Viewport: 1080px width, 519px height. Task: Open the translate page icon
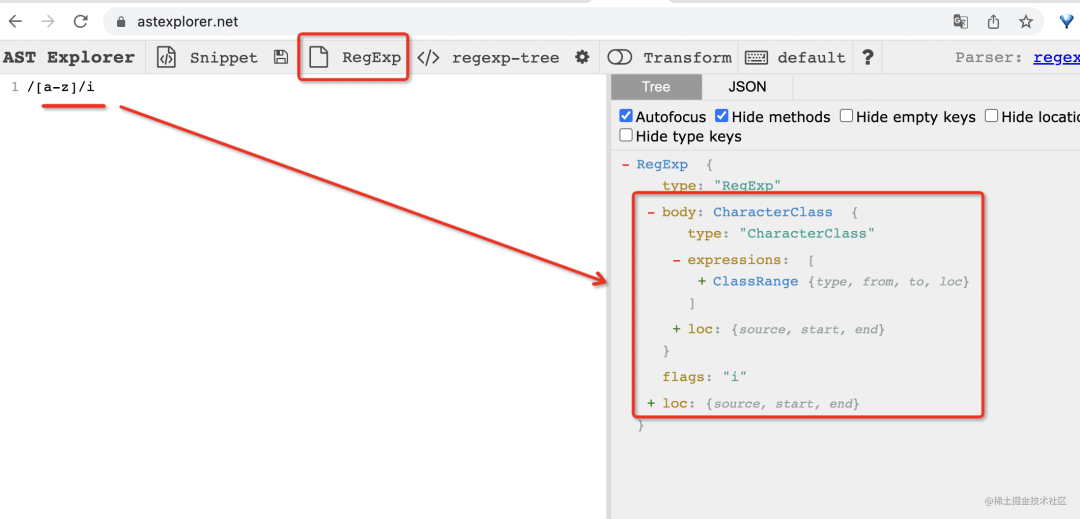coord(960,21)
